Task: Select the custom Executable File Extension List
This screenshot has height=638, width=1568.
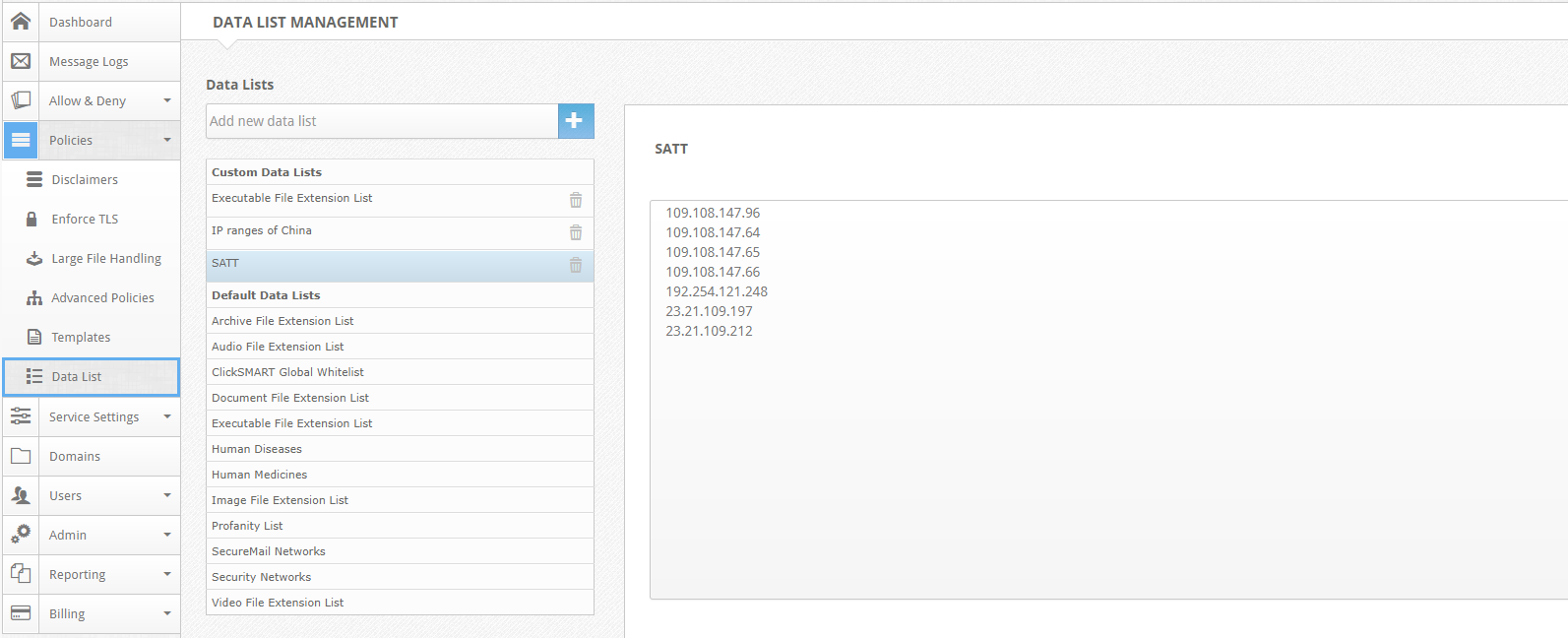Action: pos(400,200)
